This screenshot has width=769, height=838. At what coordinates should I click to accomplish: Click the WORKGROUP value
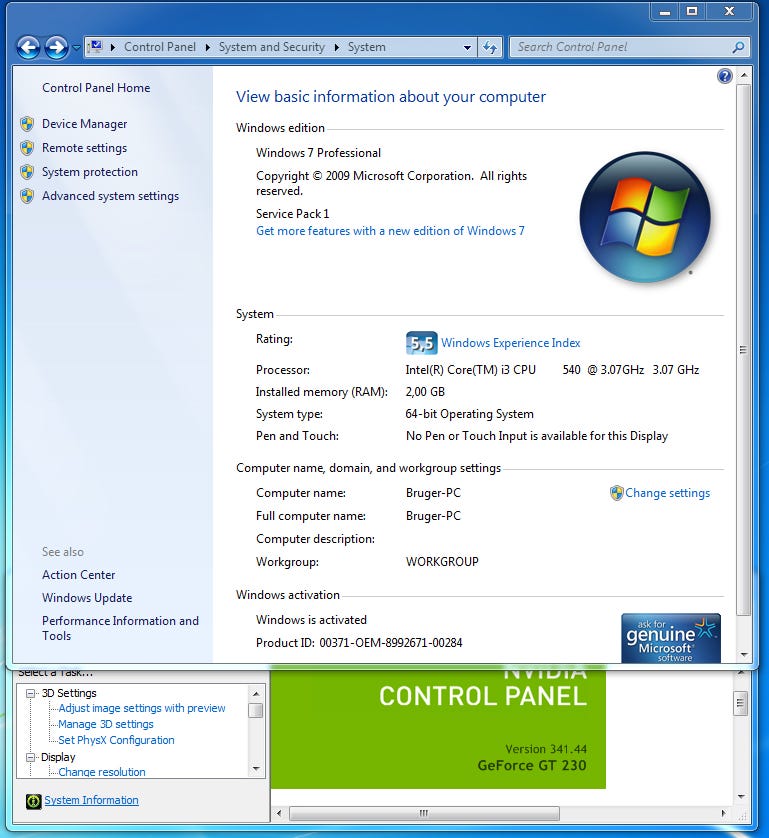pyautogui.click(x=442, y=562)
